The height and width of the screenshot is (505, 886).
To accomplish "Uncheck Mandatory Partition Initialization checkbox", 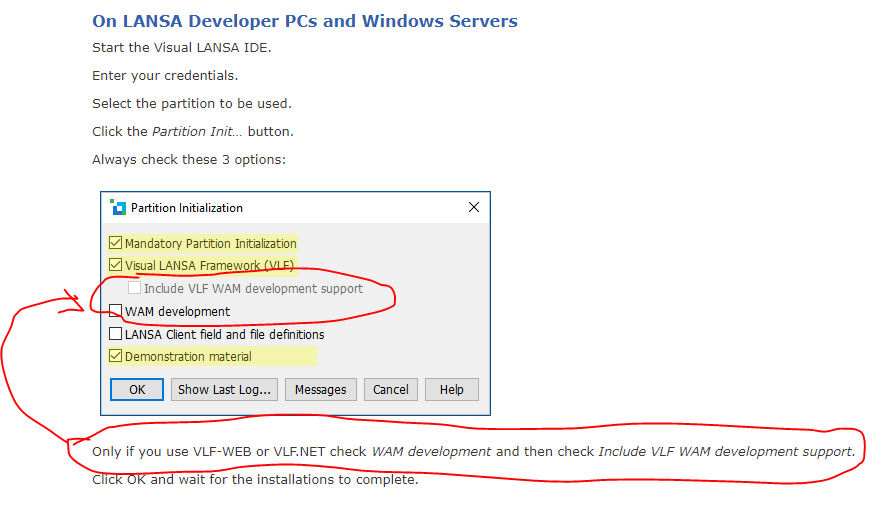I will click(115, 243).
